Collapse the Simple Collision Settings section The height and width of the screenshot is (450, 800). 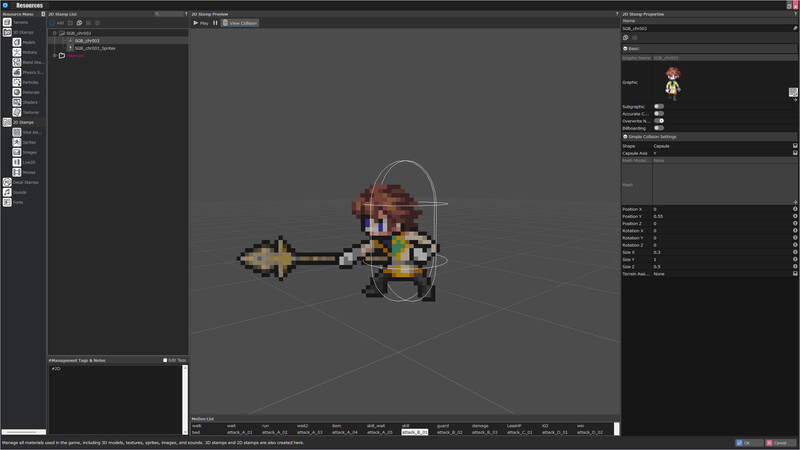coord(626,137)
